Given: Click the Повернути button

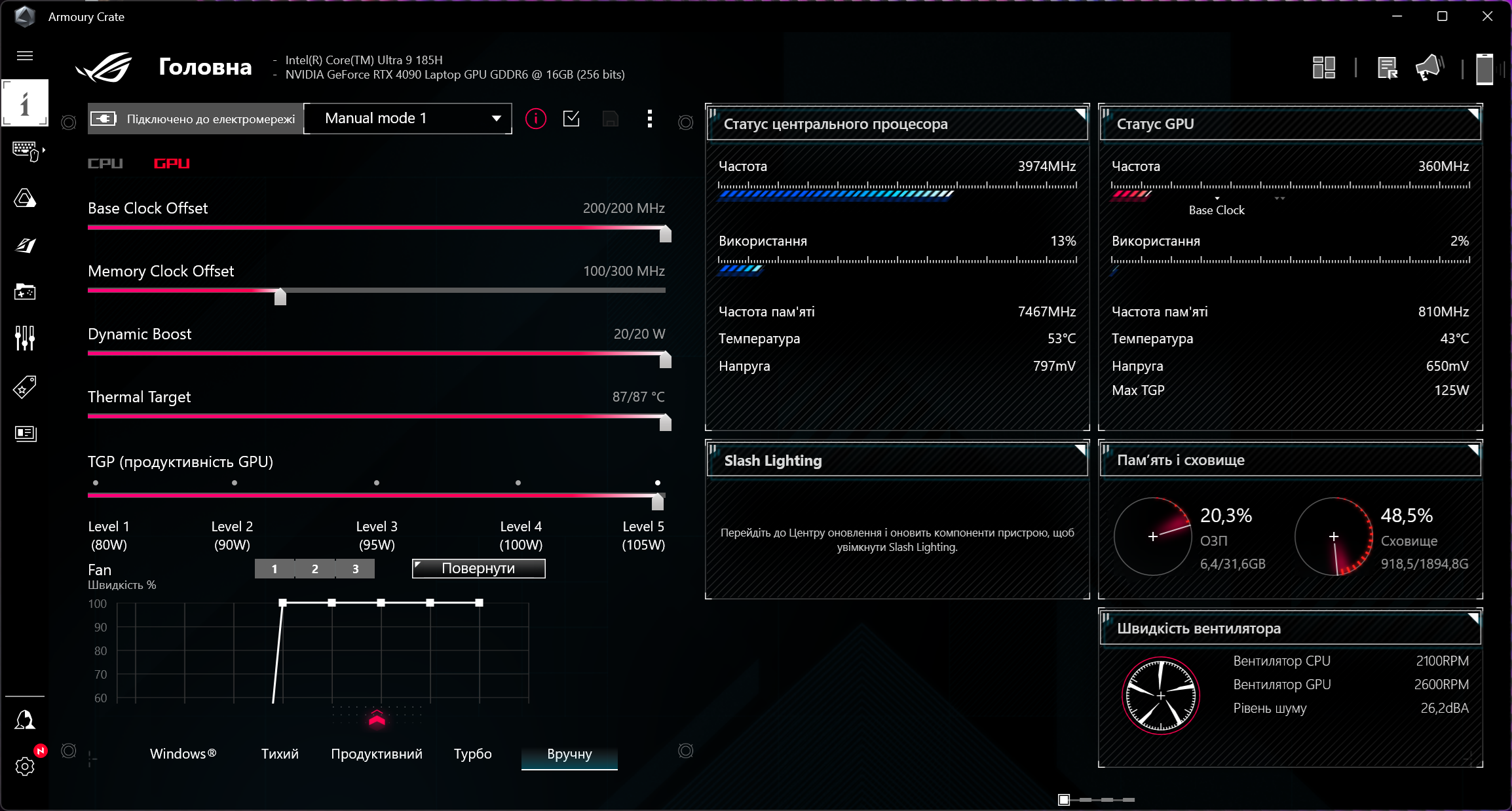Looking at the screenshot, I should (x=478, y=569).
